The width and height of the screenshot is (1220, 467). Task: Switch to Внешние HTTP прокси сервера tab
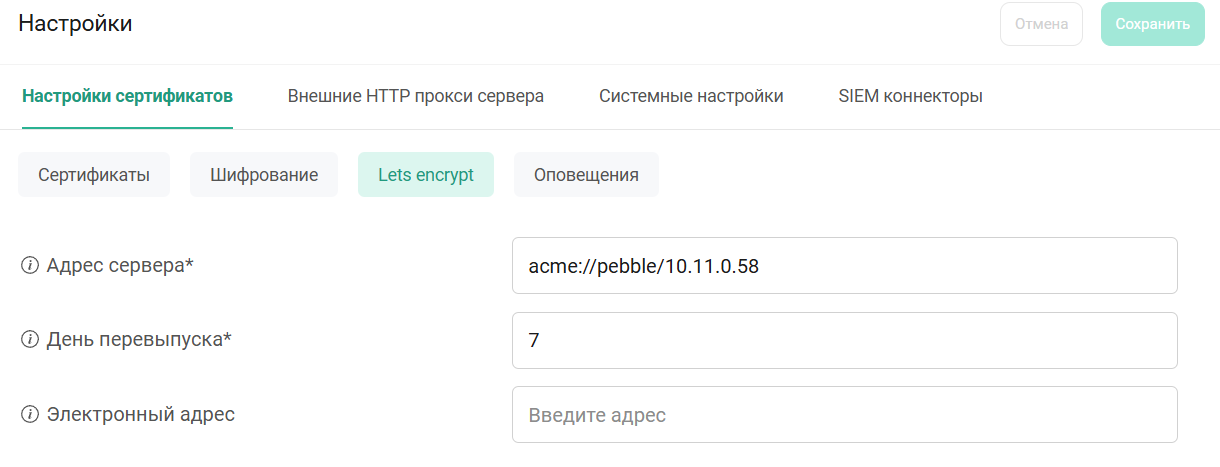pyautogui.click(x=416, y=96)
